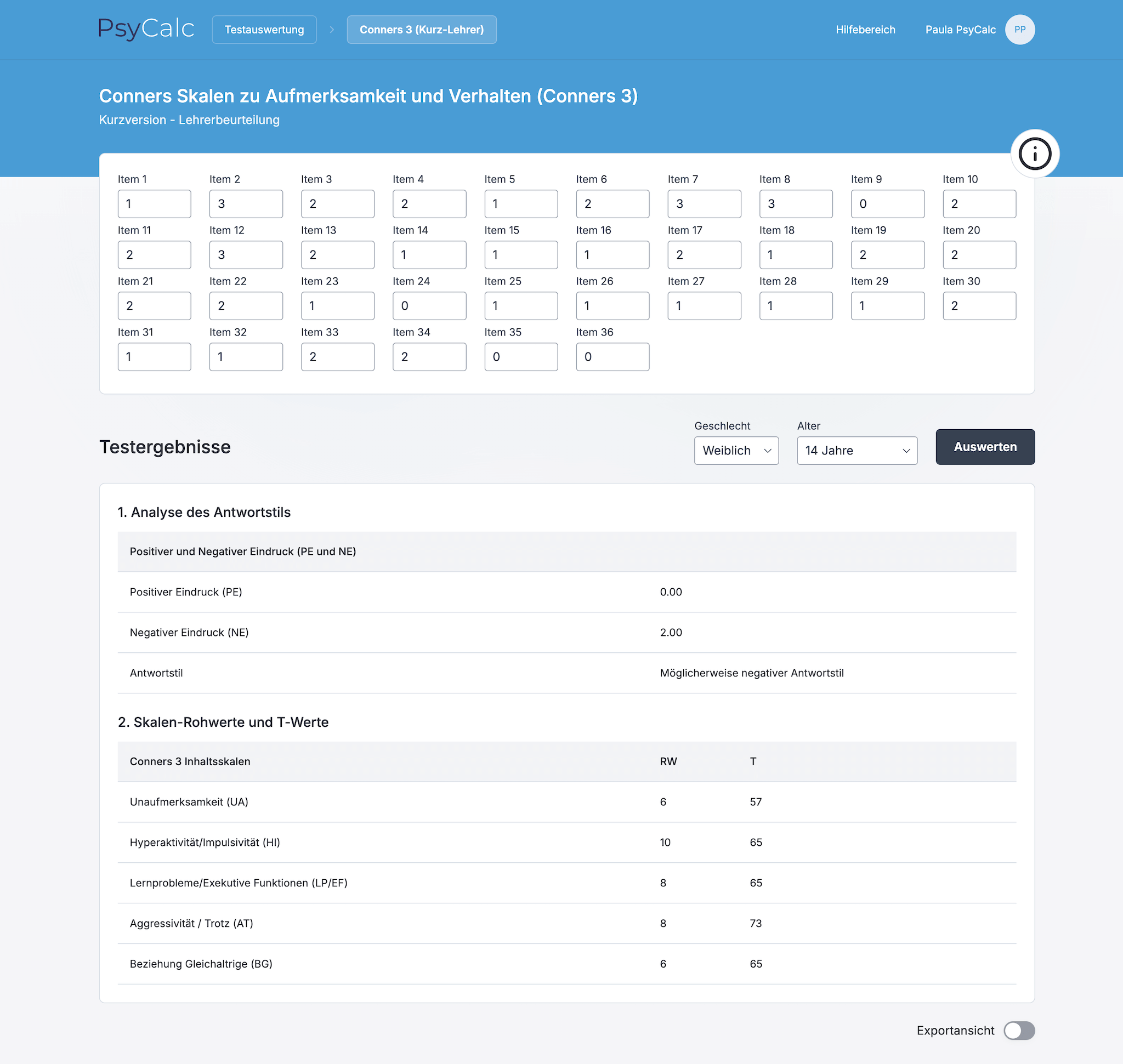Select Conners 3 (Kurz-Lehrer) breadcrumb
This screenshot has height=1064, width=1123.
coord(421,30)
